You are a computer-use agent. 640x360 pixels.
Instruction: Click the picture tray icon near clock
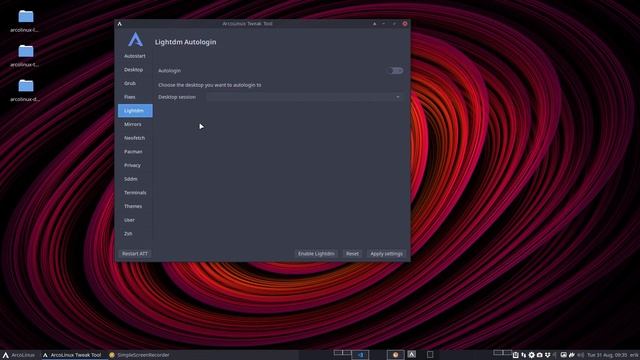(x=564, y=355)
